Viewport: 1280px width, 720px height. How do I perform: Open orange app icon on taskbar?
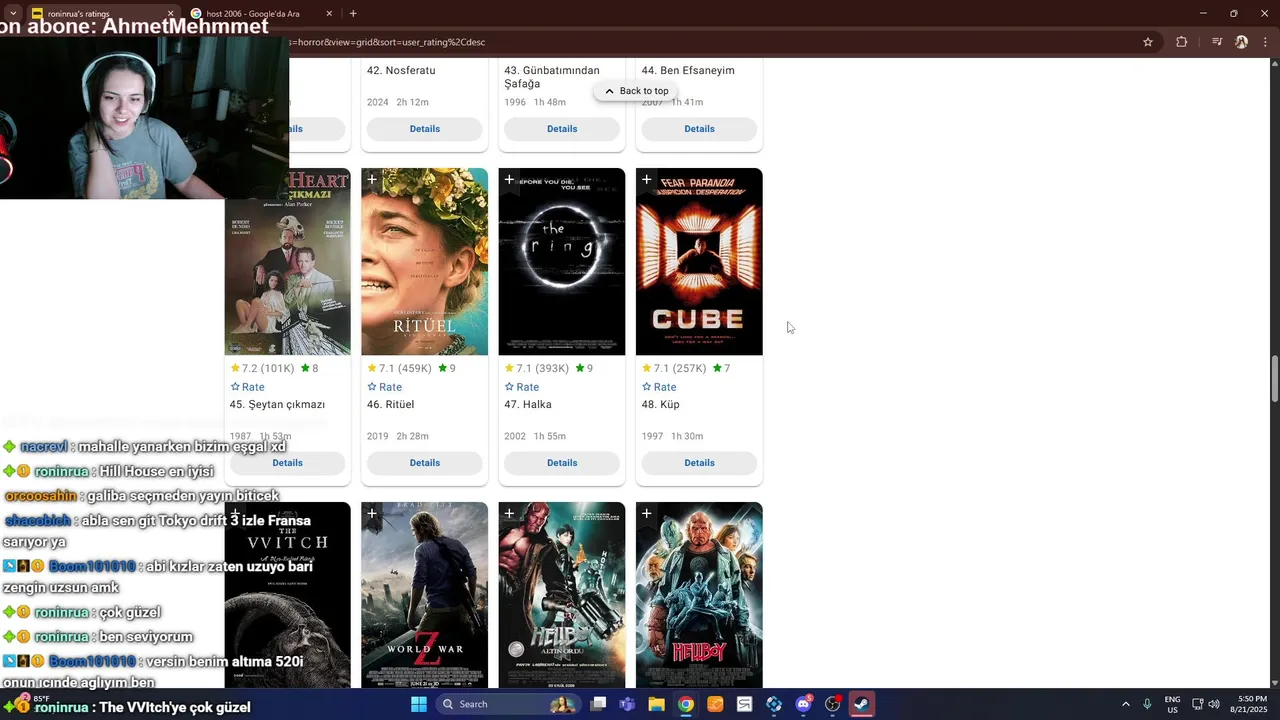[715, 704]
